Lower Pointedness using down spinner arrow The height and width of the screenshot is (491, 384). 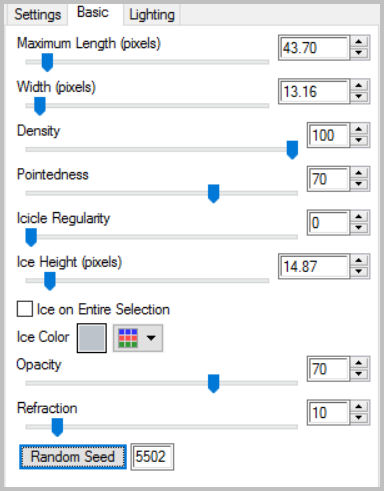coord(359,184)
